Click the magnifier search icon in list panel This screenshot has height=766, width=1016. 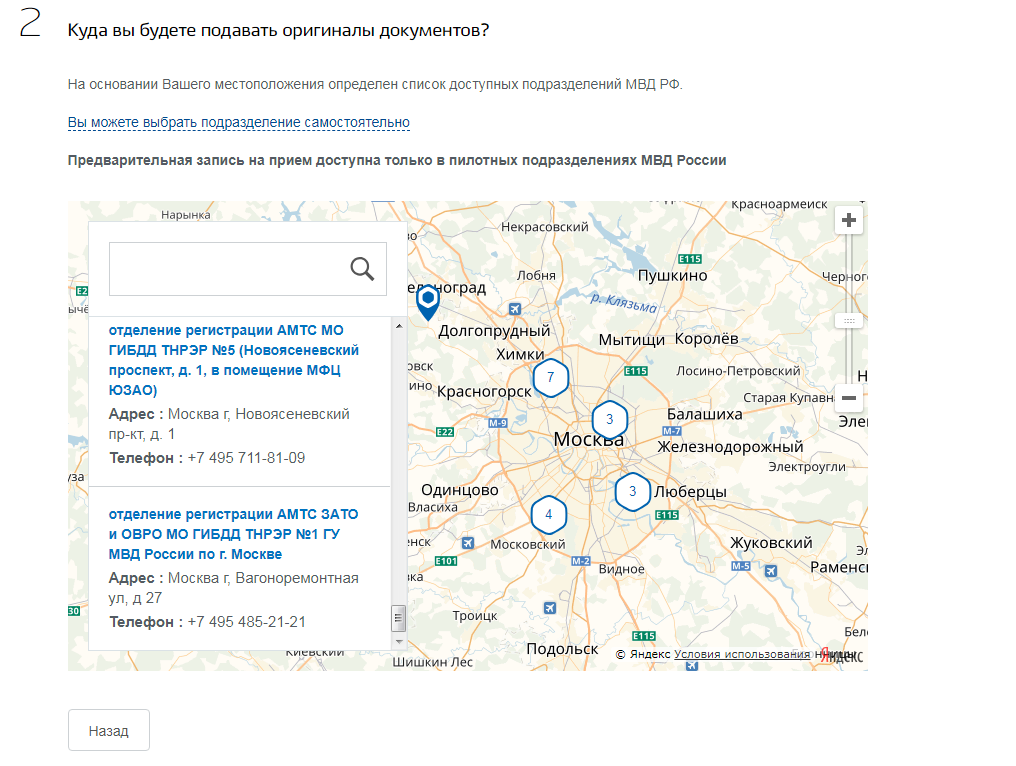point(362,268)
